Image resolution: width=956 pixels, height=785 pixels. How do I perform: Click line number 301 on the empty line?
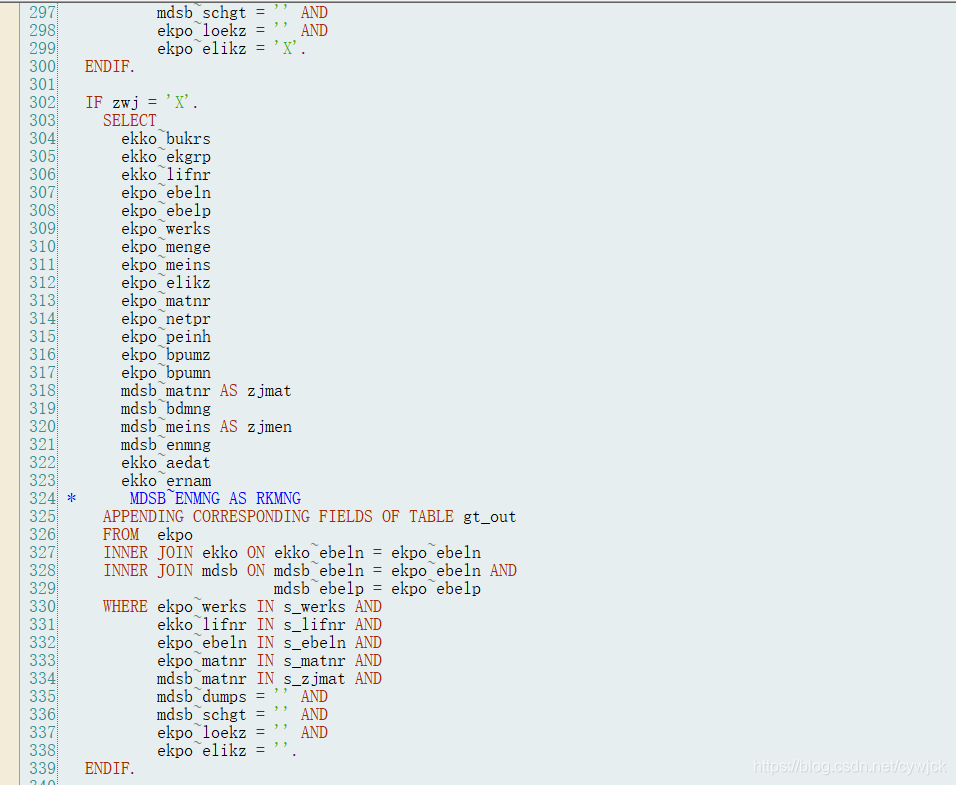[x=43, y=85]
